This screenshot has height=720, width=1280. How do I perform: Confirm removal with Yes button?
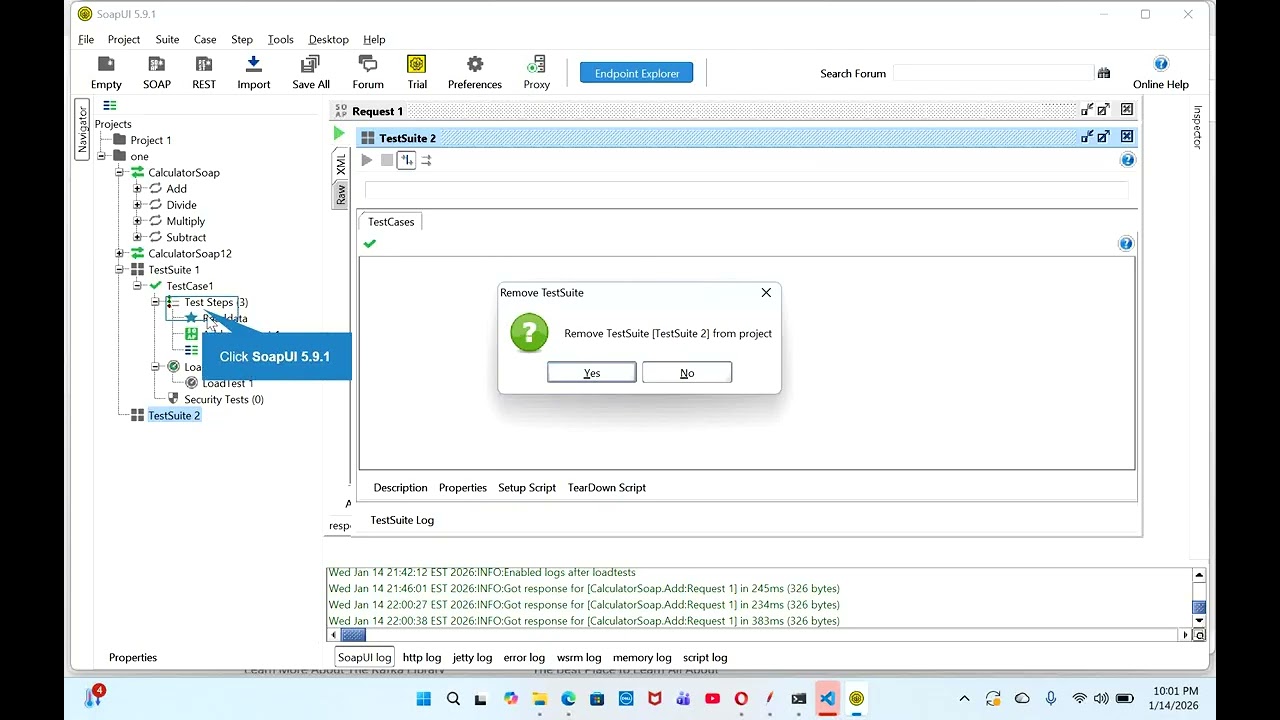point(592,373)
